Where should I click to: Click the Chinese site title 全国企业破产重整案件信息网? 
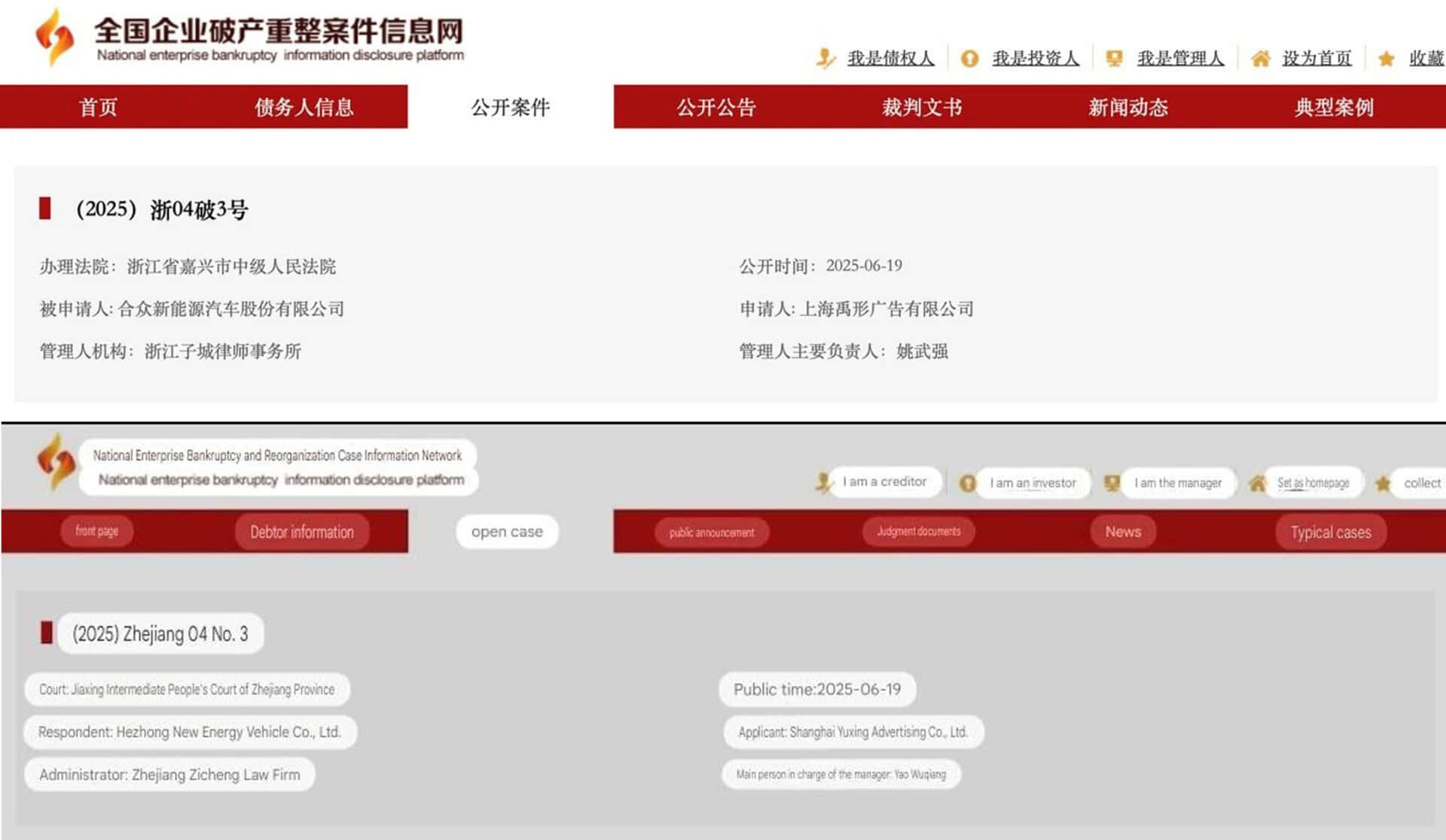point(279,31)
